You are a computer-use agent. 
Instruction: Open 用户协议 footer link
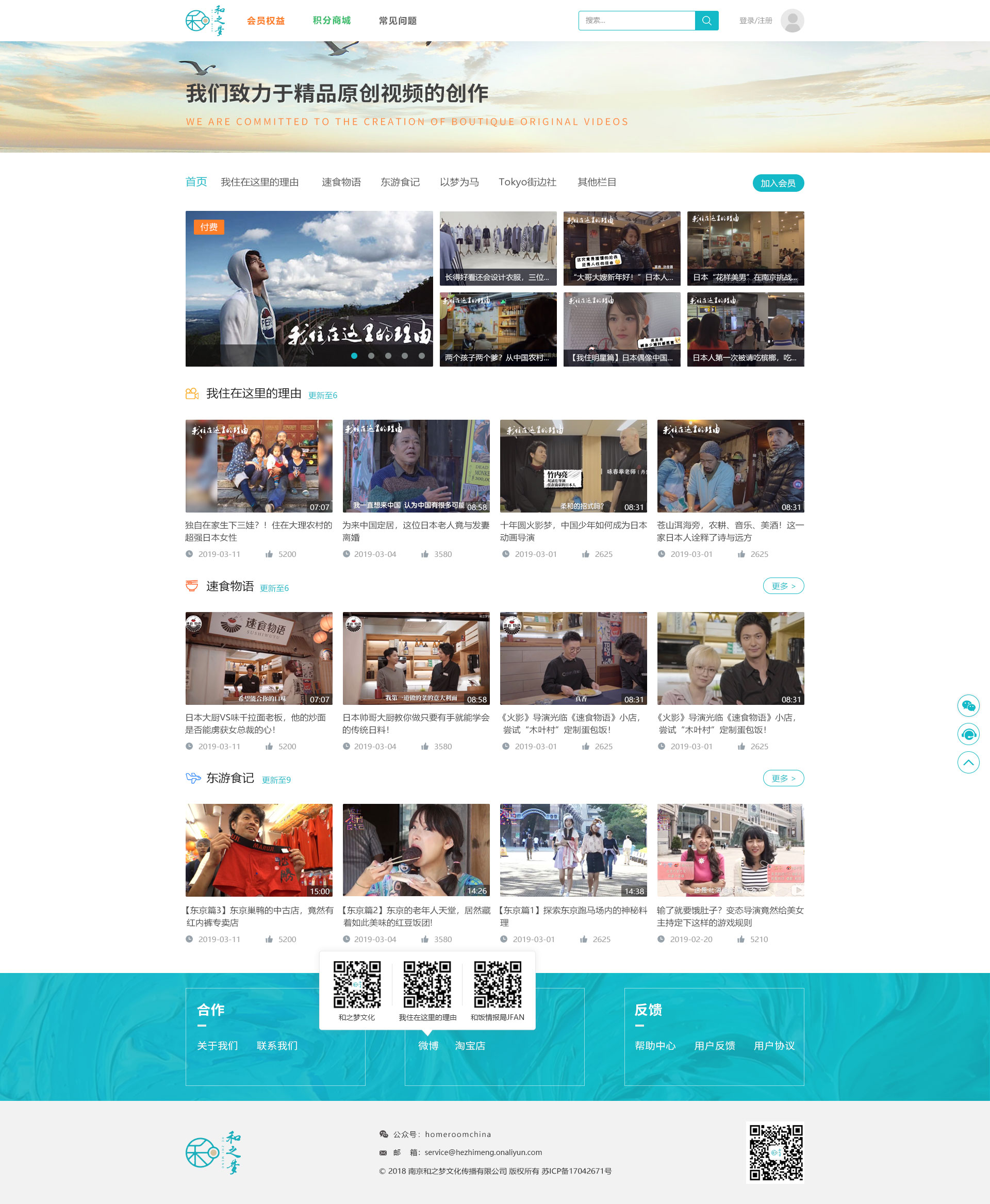[774, 1046]
